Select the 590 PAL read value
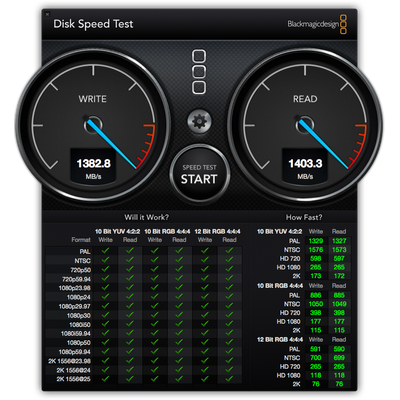Screen dimensions: 400x400 point(339,349)
